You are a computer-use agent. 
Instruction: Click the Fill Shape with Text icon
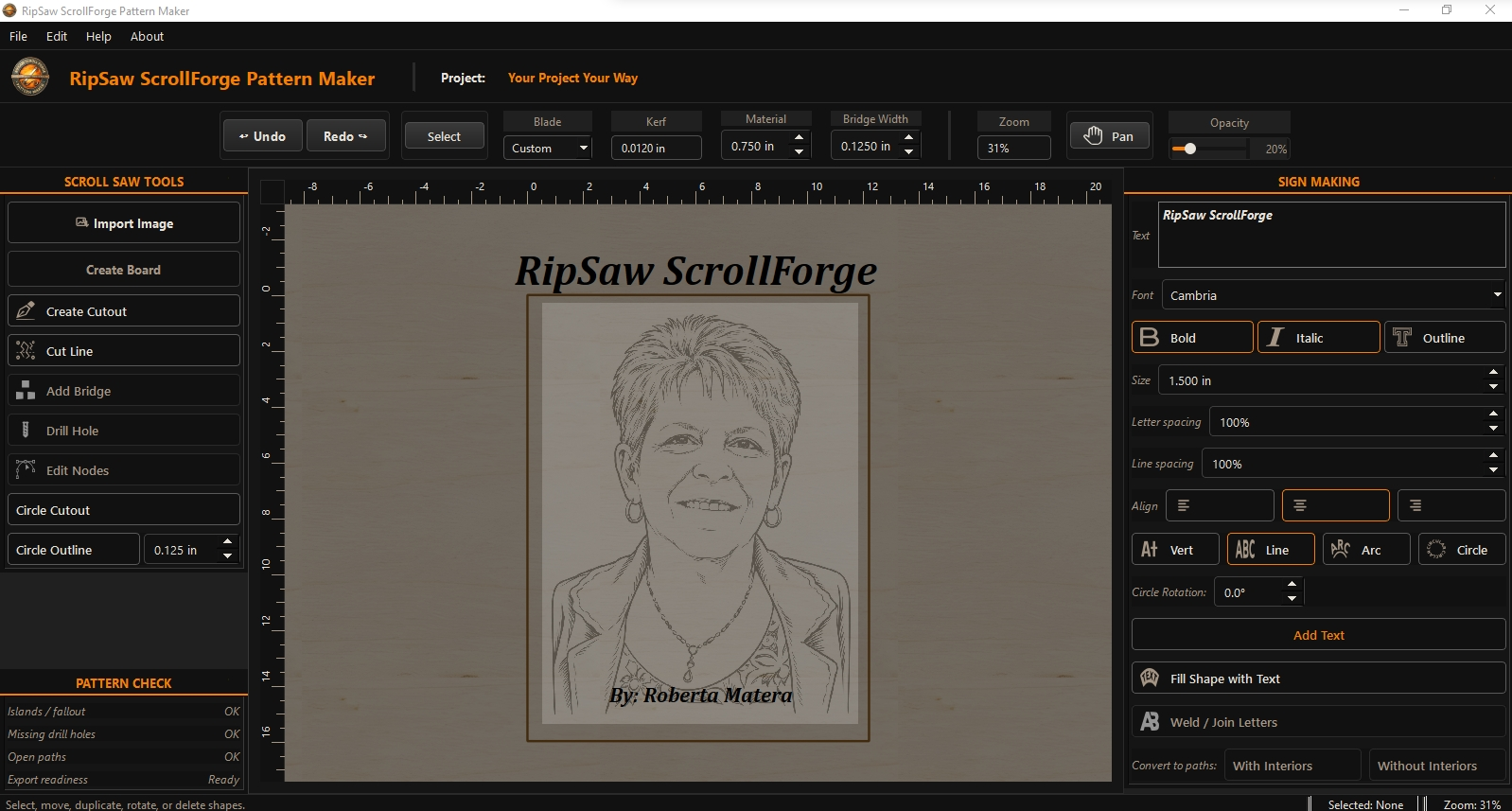pyautogui.click(x=1150, y=678)
